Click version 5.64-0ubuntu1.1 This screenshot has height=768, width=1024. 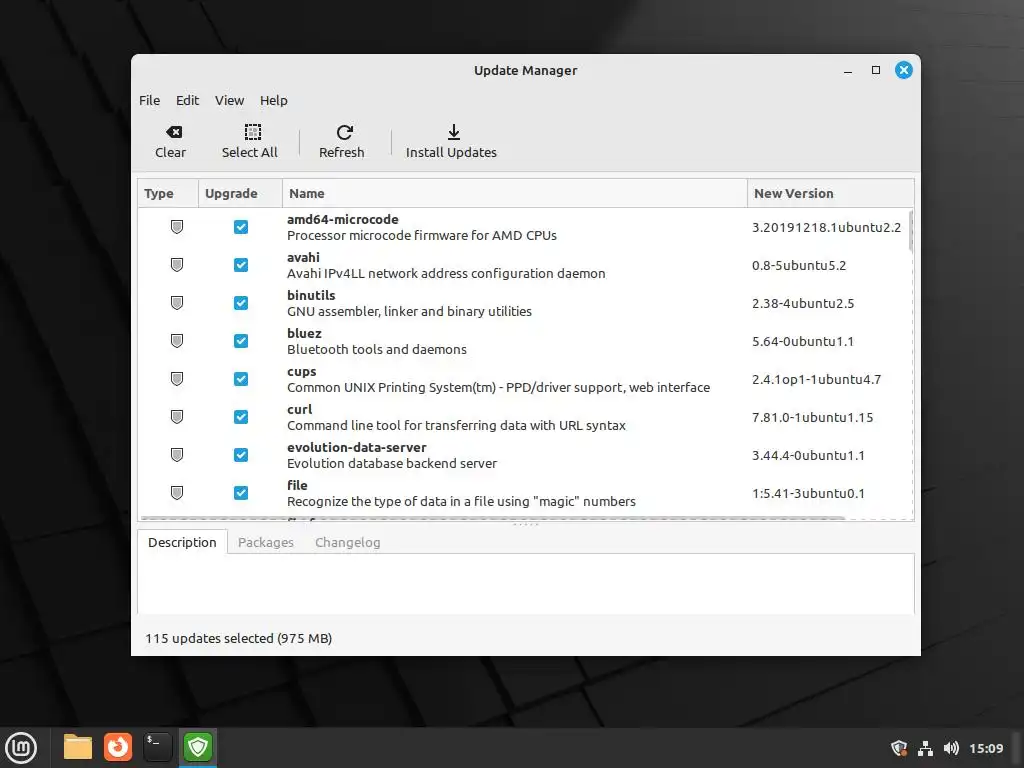coord(803,341)
